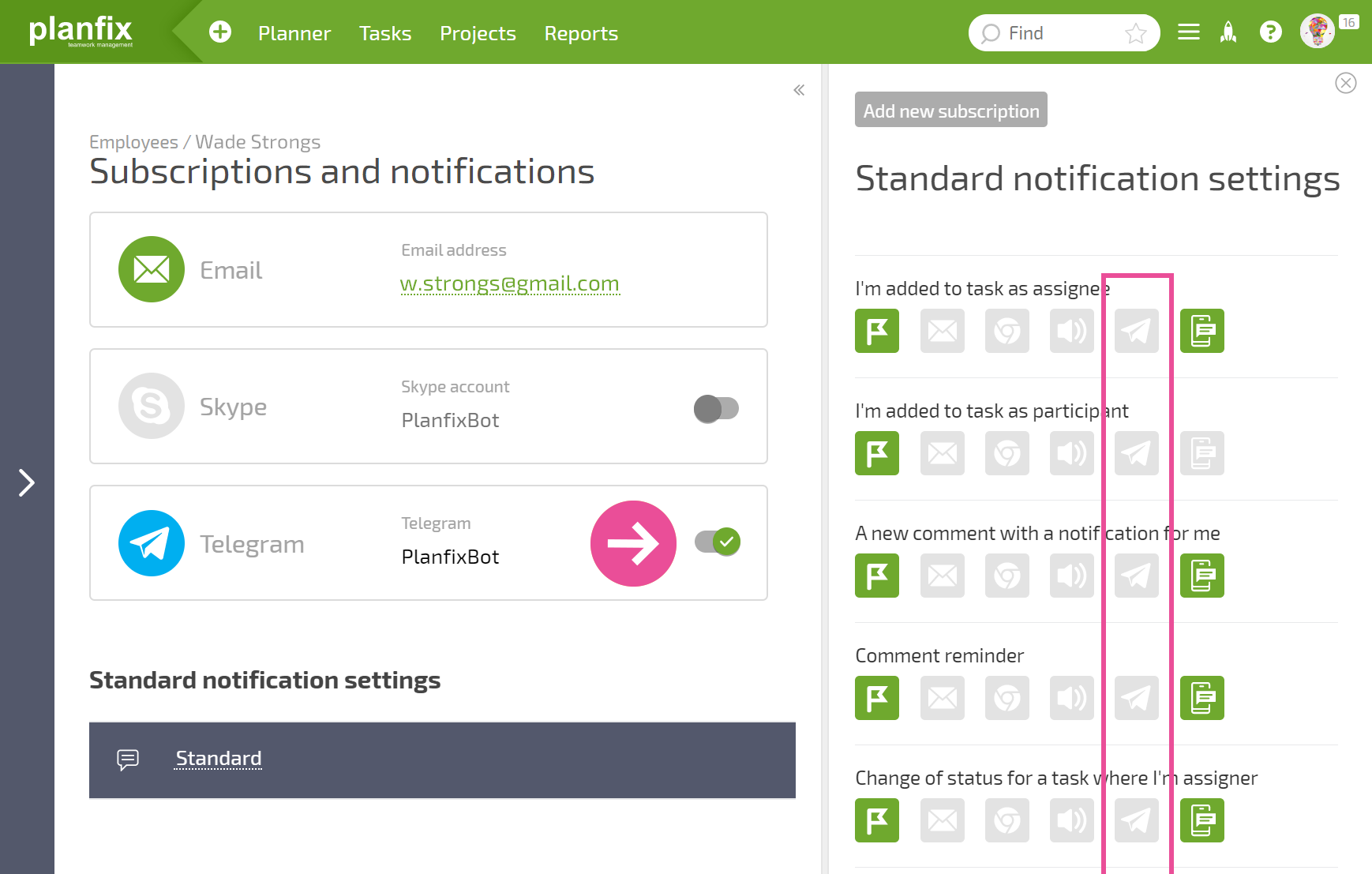Toggle Telegram for Comment reminder
1372x874 pixels.
click(x=1137, y=698)
